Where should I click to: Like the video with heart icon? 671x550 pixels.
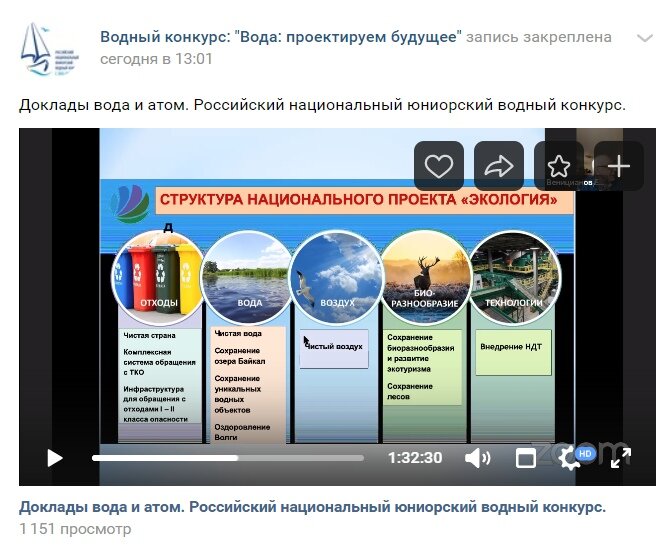coord(439,166)
